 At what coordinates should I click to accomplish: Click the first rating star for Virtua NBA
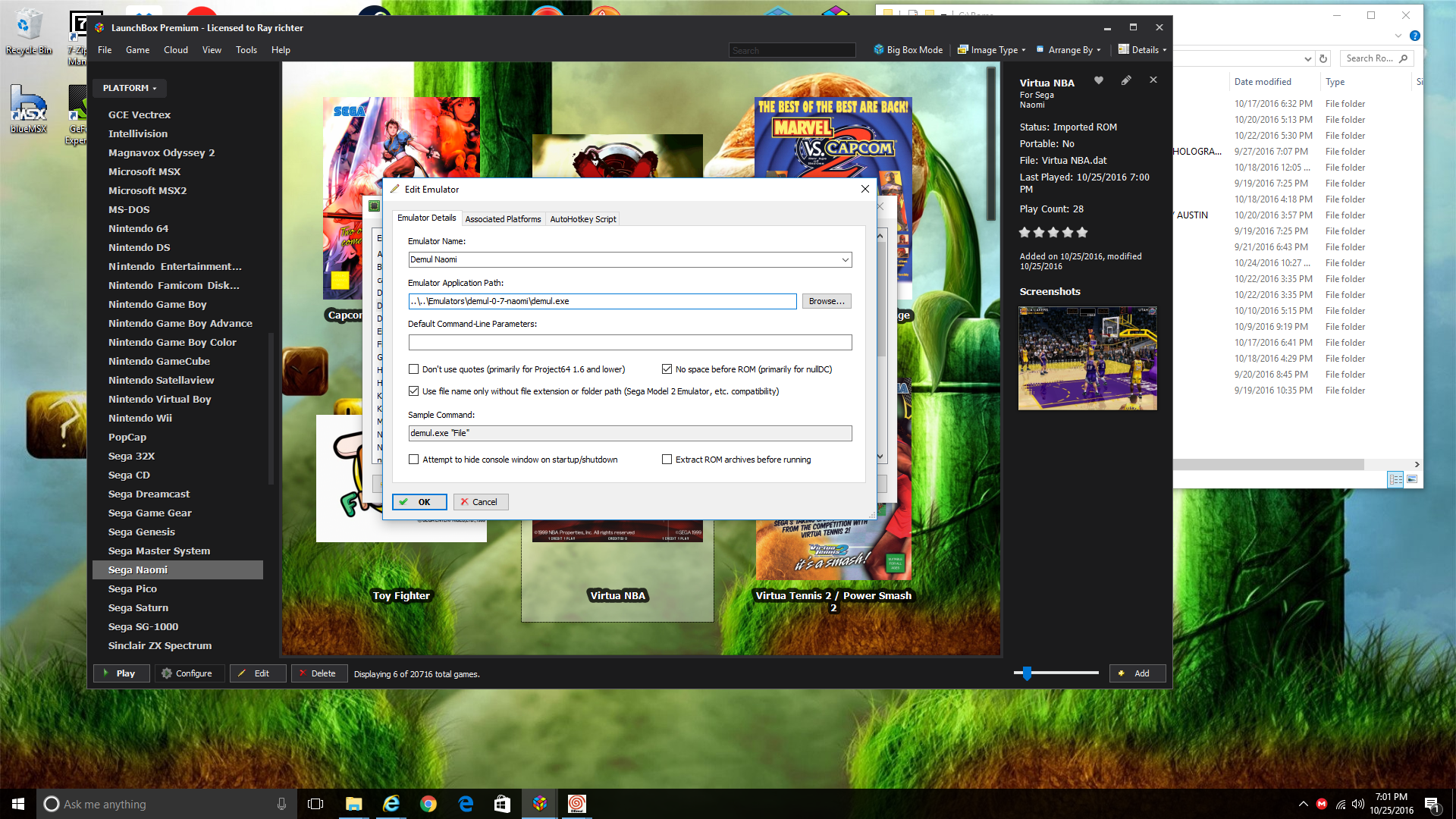tap(1025, 232)
